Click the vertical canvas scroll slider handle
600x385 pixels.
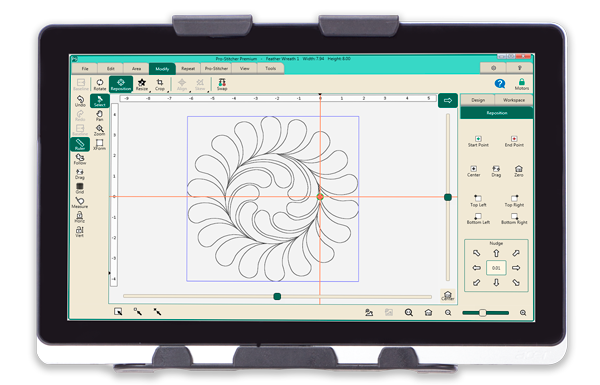tap(448, 197)
